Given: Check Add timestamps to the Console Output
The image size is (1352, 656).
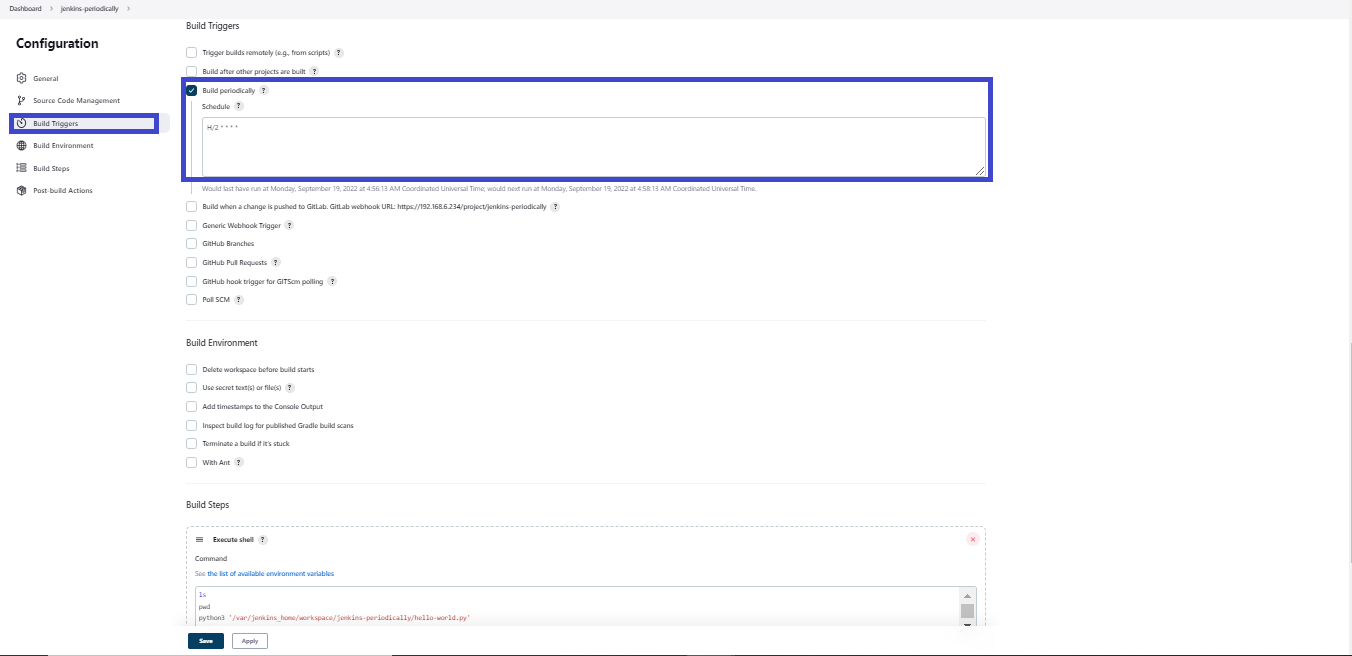Looking at the screenshot, I should pyautogui.click(x=192, y=406).
